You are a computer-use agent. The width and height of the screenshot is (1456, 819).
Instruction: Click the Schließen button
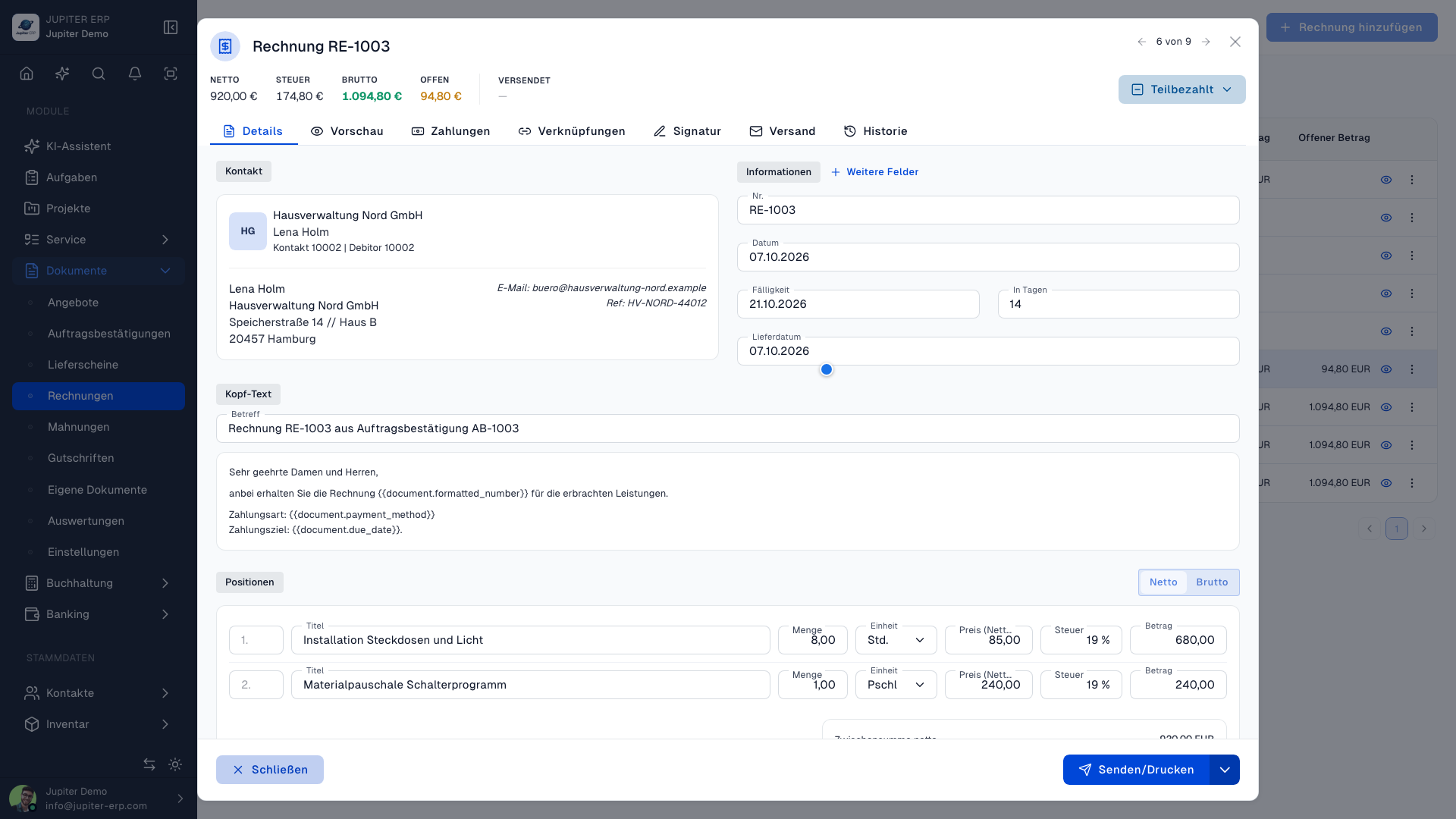click(x=270, y=770)
